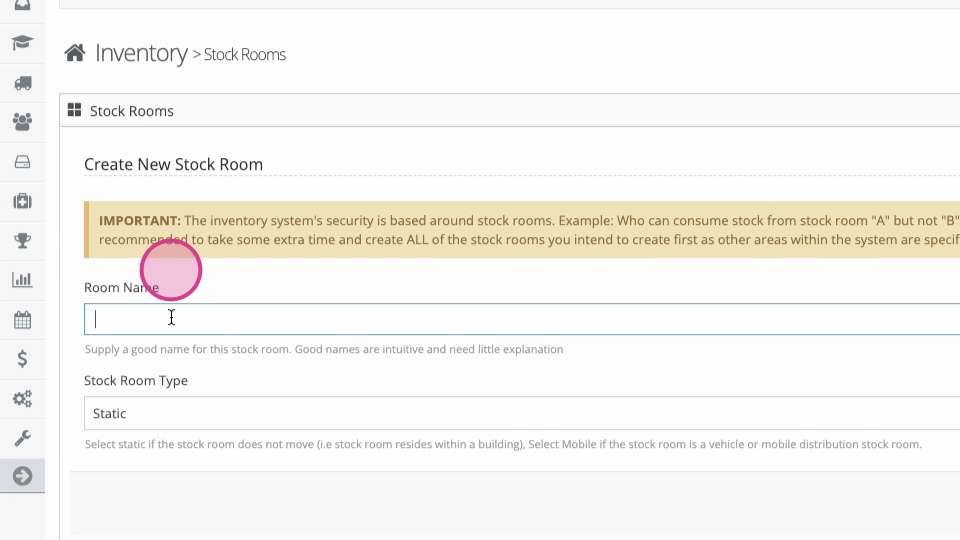Click the trophy icon in sidebar
Image resolution: width=960 pixels, height=540 pixels.
point(22,241)
